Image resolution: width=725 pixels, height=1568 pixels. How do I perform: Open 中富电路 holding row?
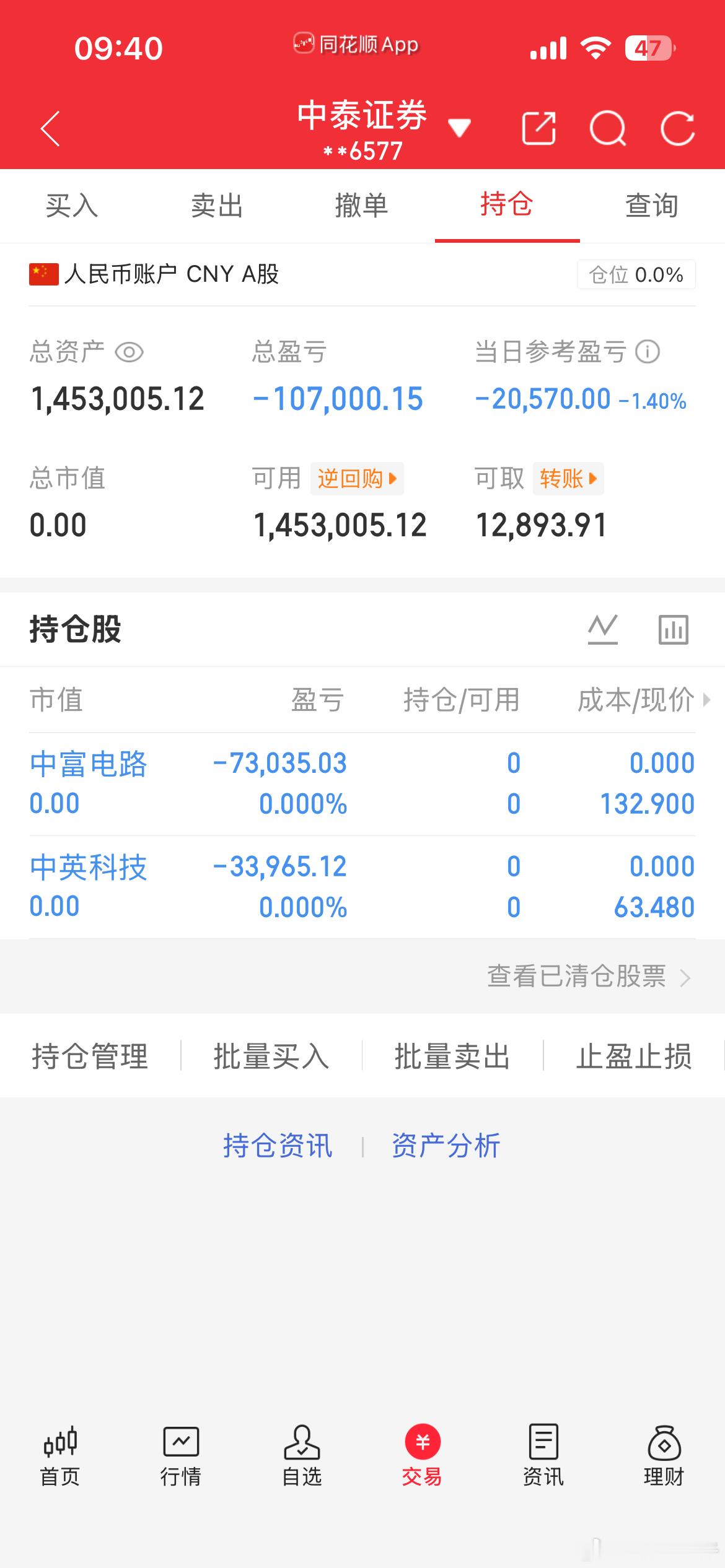[362, 784]
